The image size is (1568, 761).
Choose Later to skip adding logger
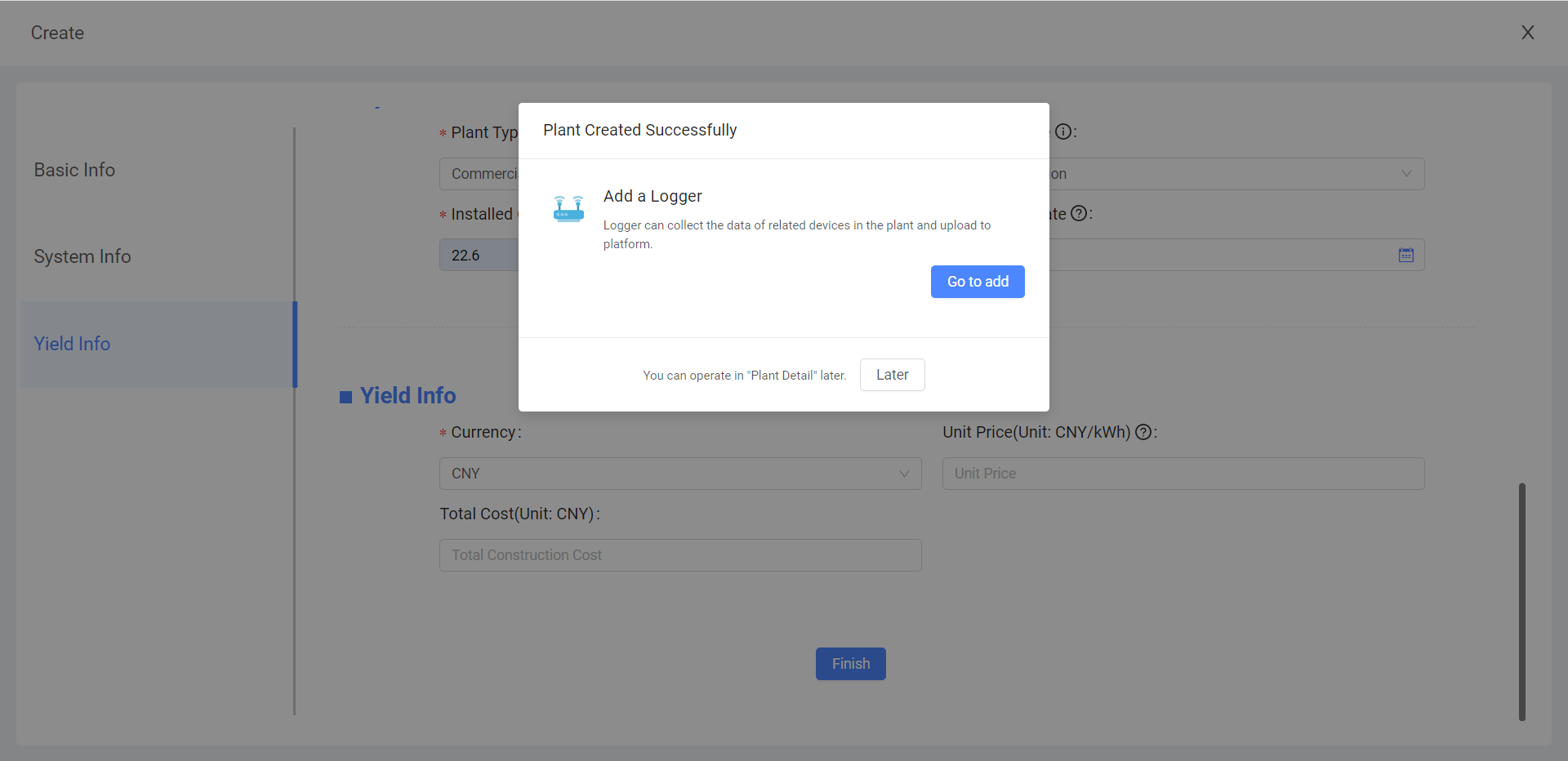(x=892, y=375)
